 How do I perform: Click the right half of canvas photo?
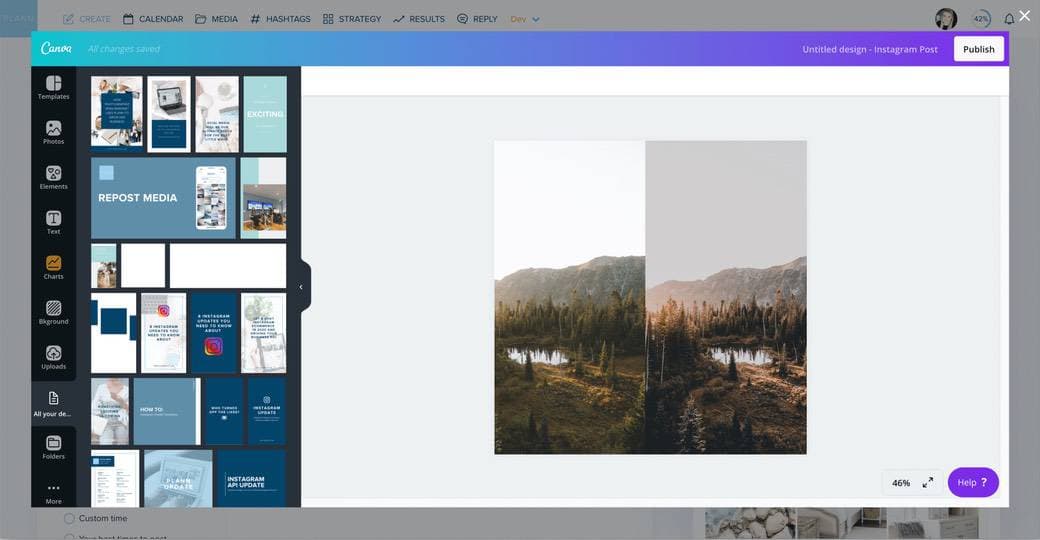tap(726, 297)
